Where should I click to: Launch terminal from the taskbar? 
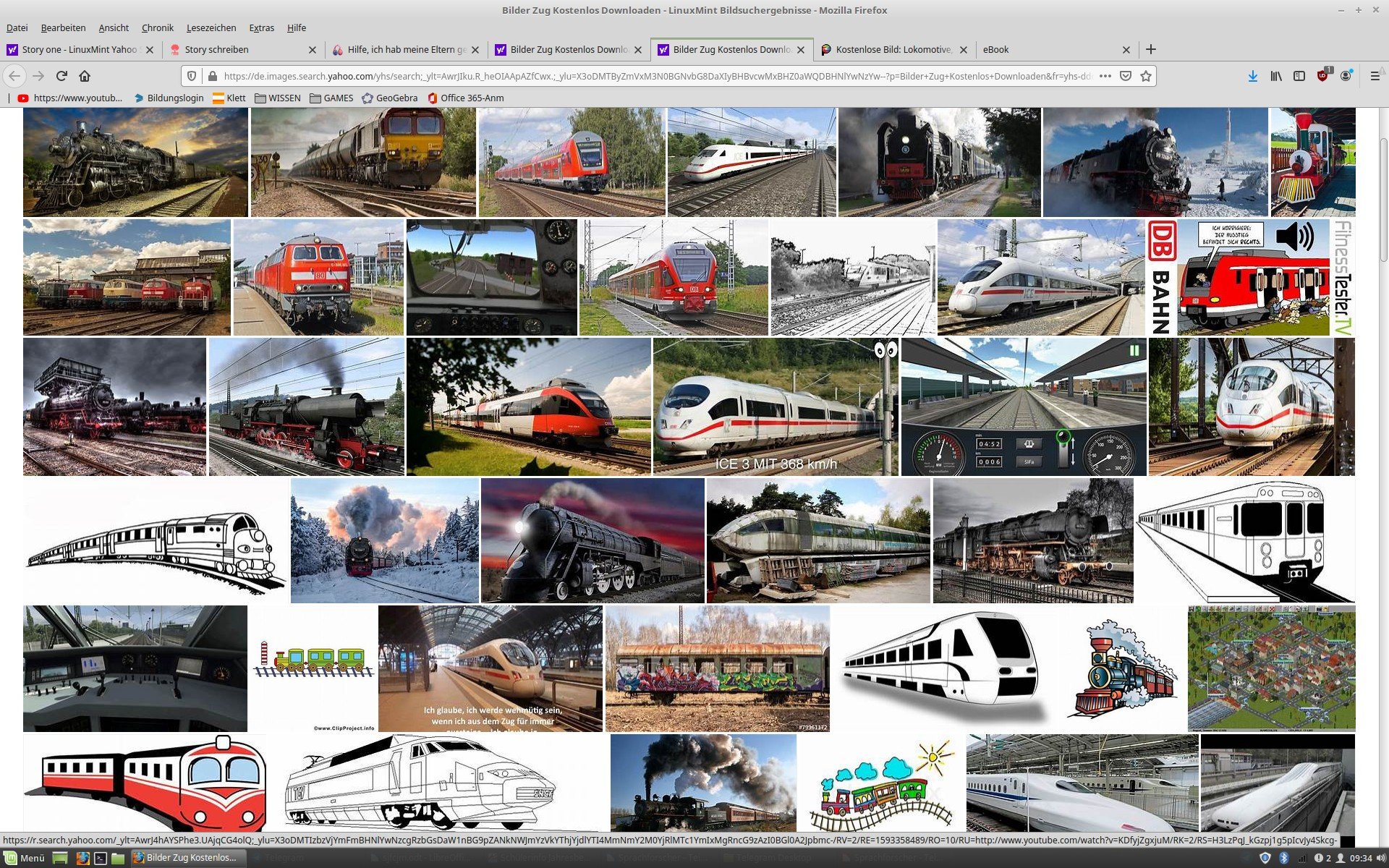click(101, 858)
